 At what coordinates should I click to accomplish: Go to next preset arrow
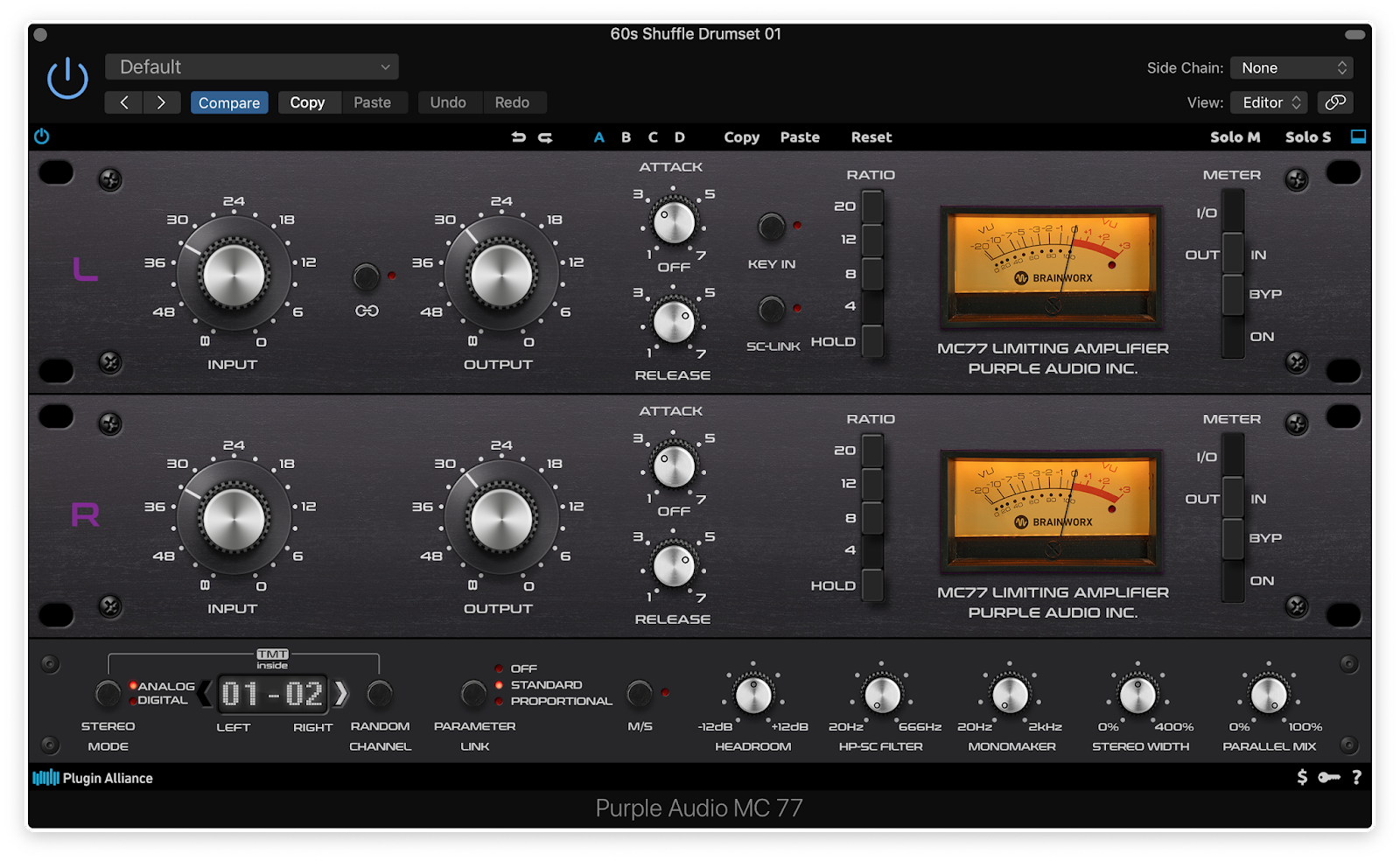[161, 102]
